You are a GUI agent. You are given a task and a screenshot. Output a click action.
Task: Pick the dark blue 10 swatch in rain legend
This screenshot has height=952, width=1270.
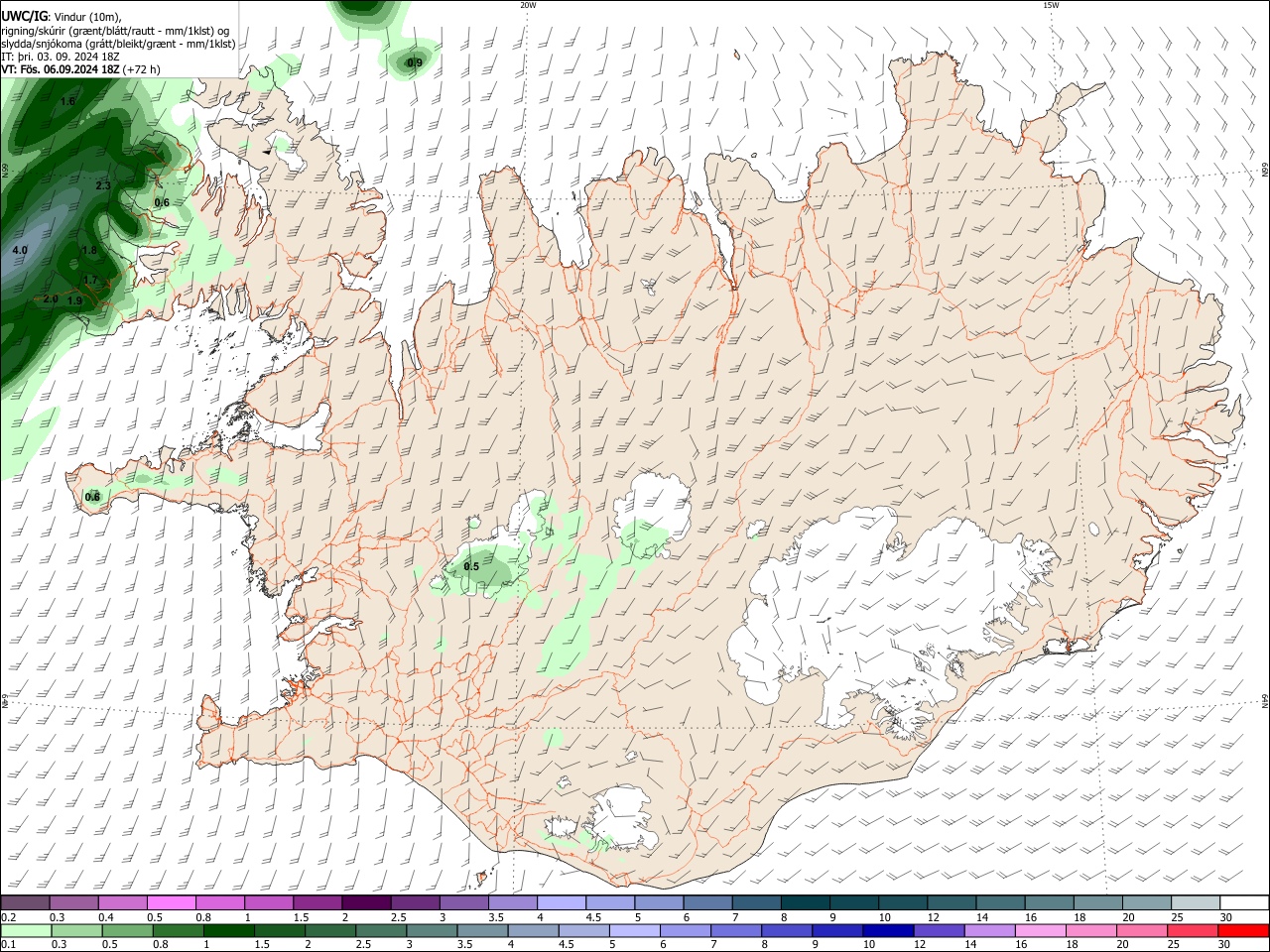[x=889, y=930]
